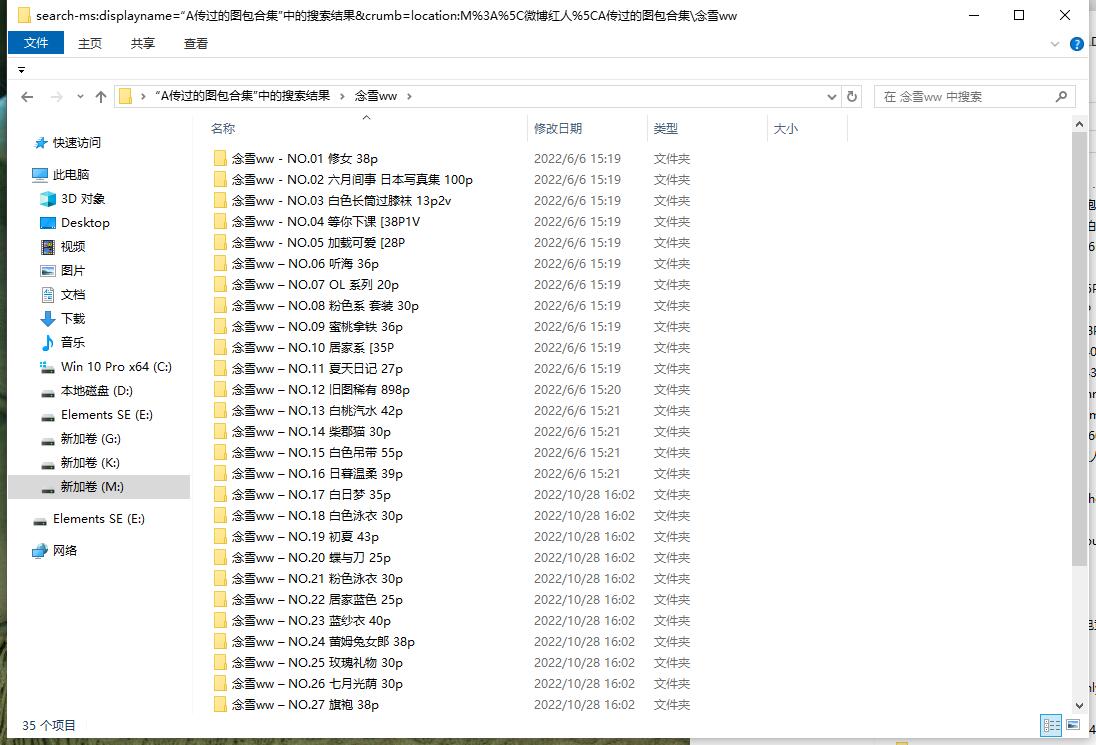Viewport: 1096px width, 745px height.
Task: Refresh the current folder view
Action: [x=852, y=97]
